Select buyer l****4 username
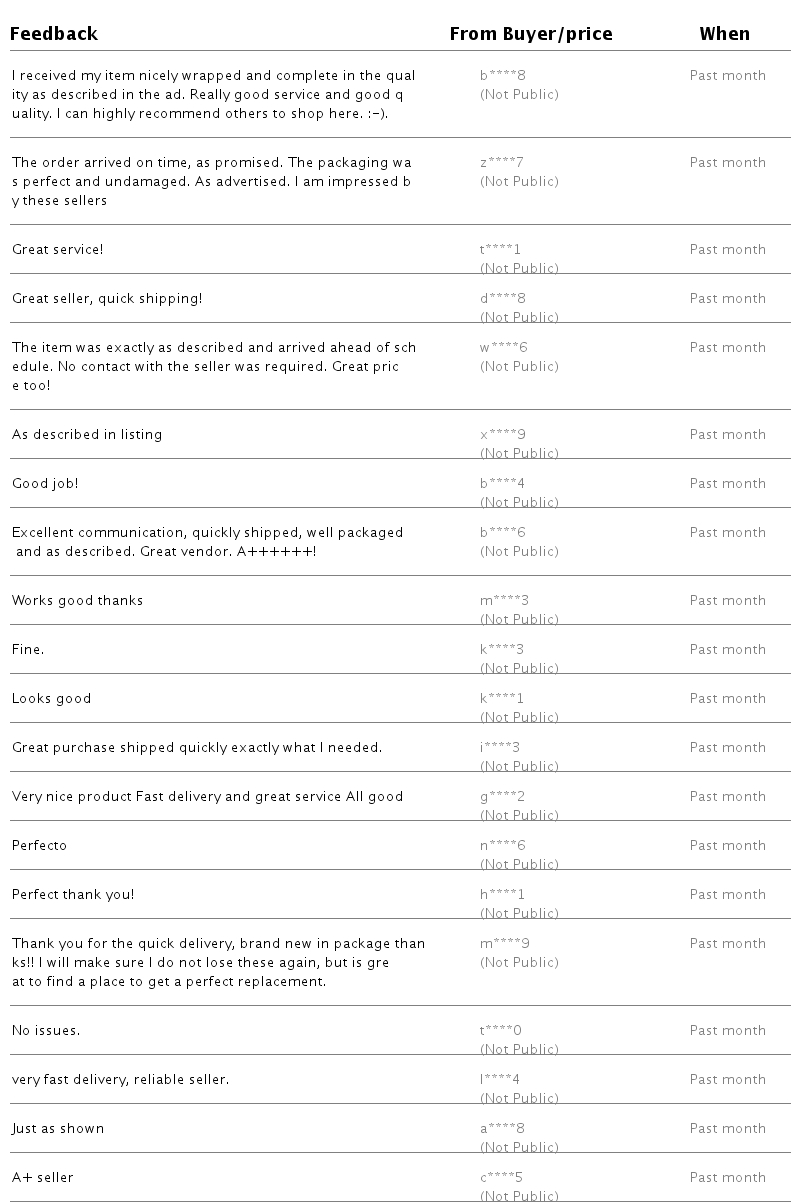This screenshot has width=800, height=1202. pos(500,1079)
